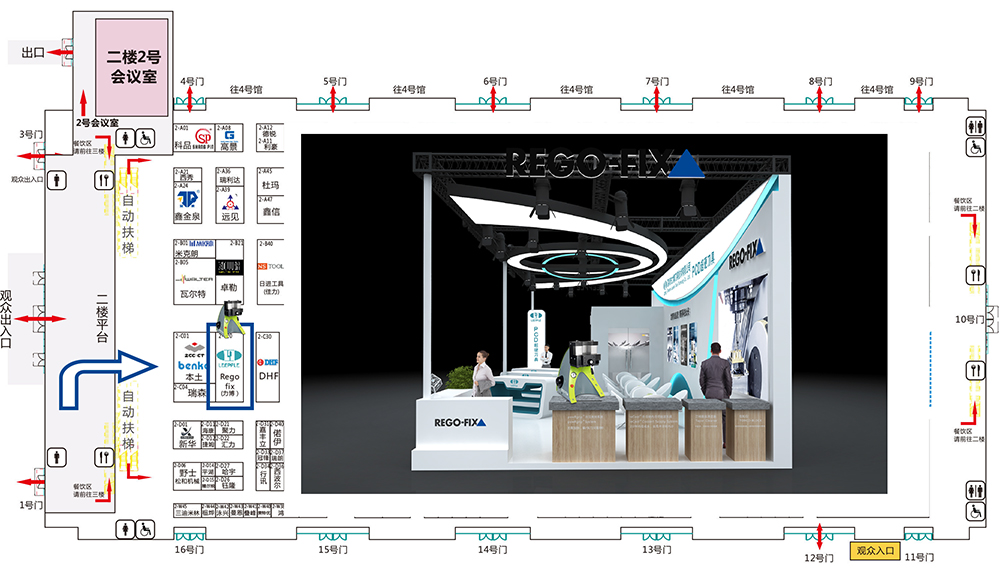Click the 1号门 label

click(31, 505)
